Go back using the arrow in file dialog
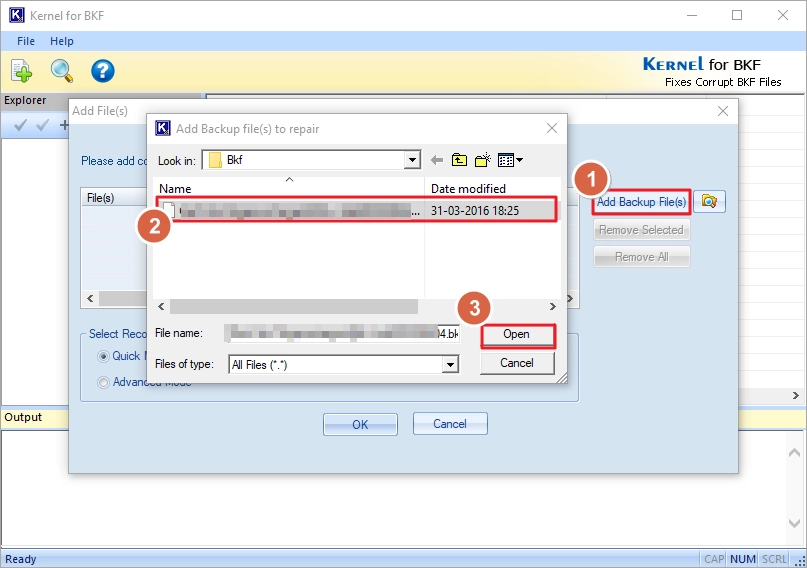807x568 pixels. click(x=437, y=160)
